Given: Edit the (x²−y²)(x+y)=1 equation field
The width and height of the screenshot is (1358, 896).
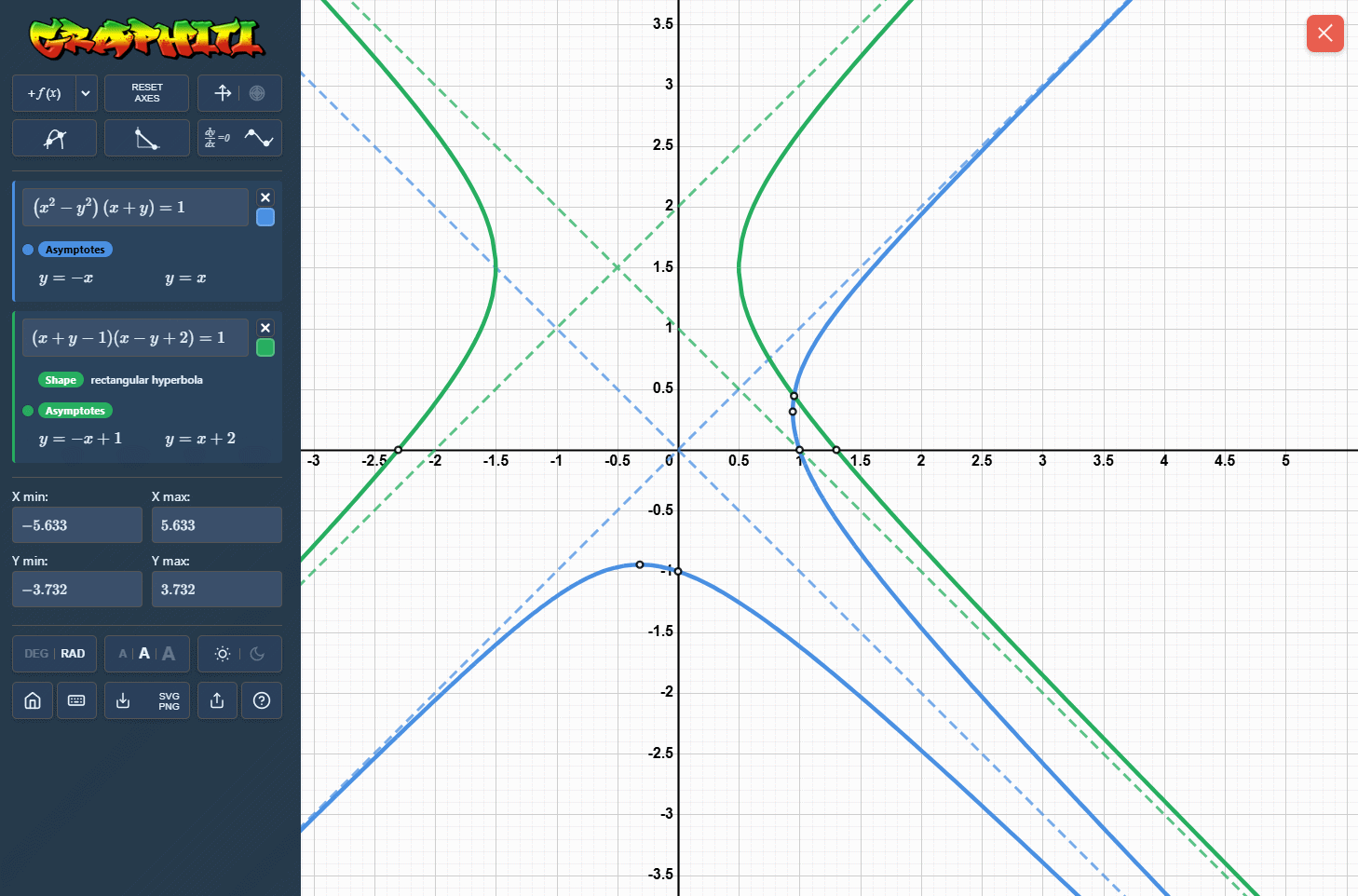Looking at the screenshot, I should click(135, 207).
